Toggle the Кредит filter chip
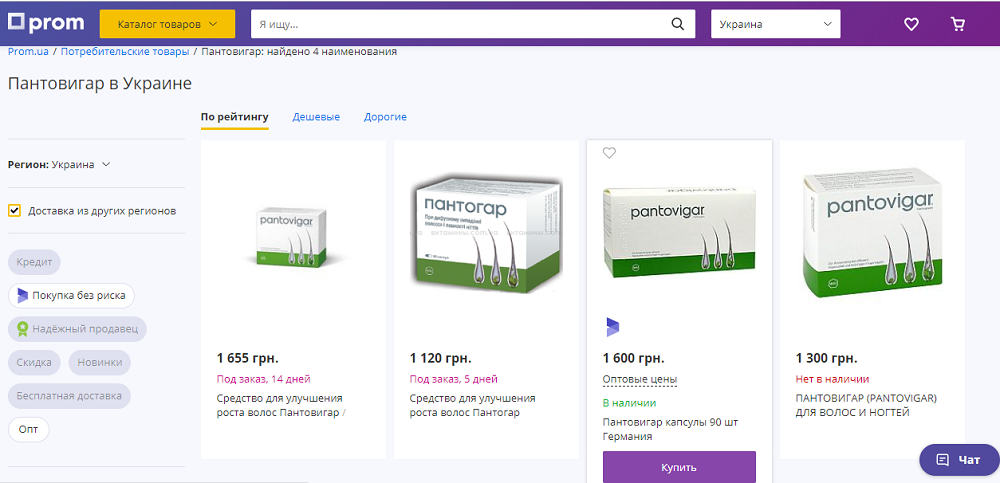1000x483 pixels. 34,262
